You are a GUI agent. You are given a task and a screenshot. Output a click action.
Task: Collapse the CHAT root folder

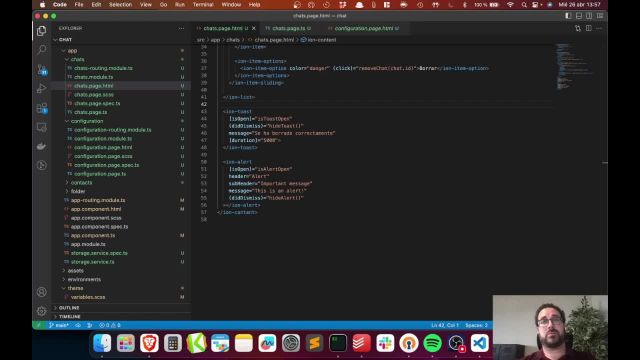coord(65,40)
